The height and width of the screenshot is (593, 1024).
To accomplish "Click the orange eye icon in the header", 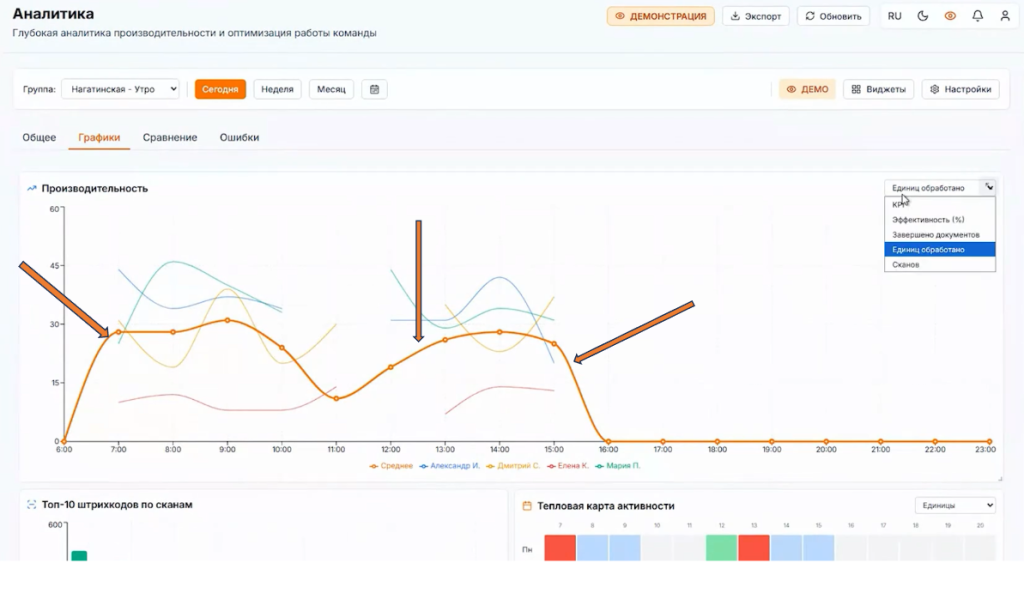I will click(950, 16).
